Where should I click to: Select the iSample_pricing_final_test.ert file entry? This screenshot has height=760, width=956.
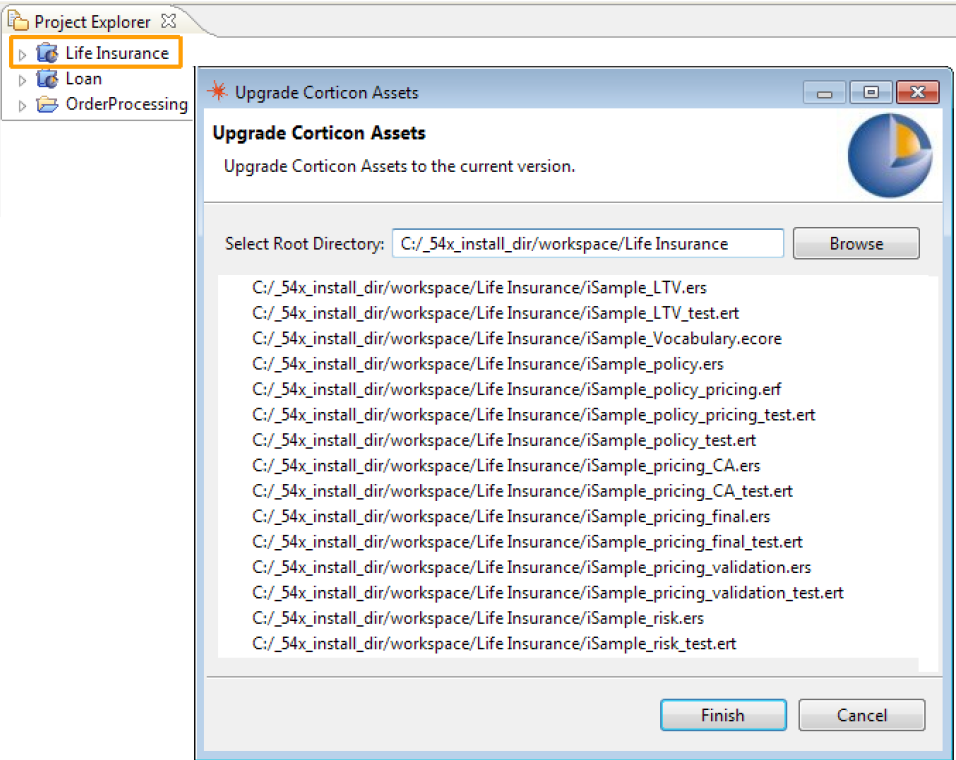(x=527, y=542)
